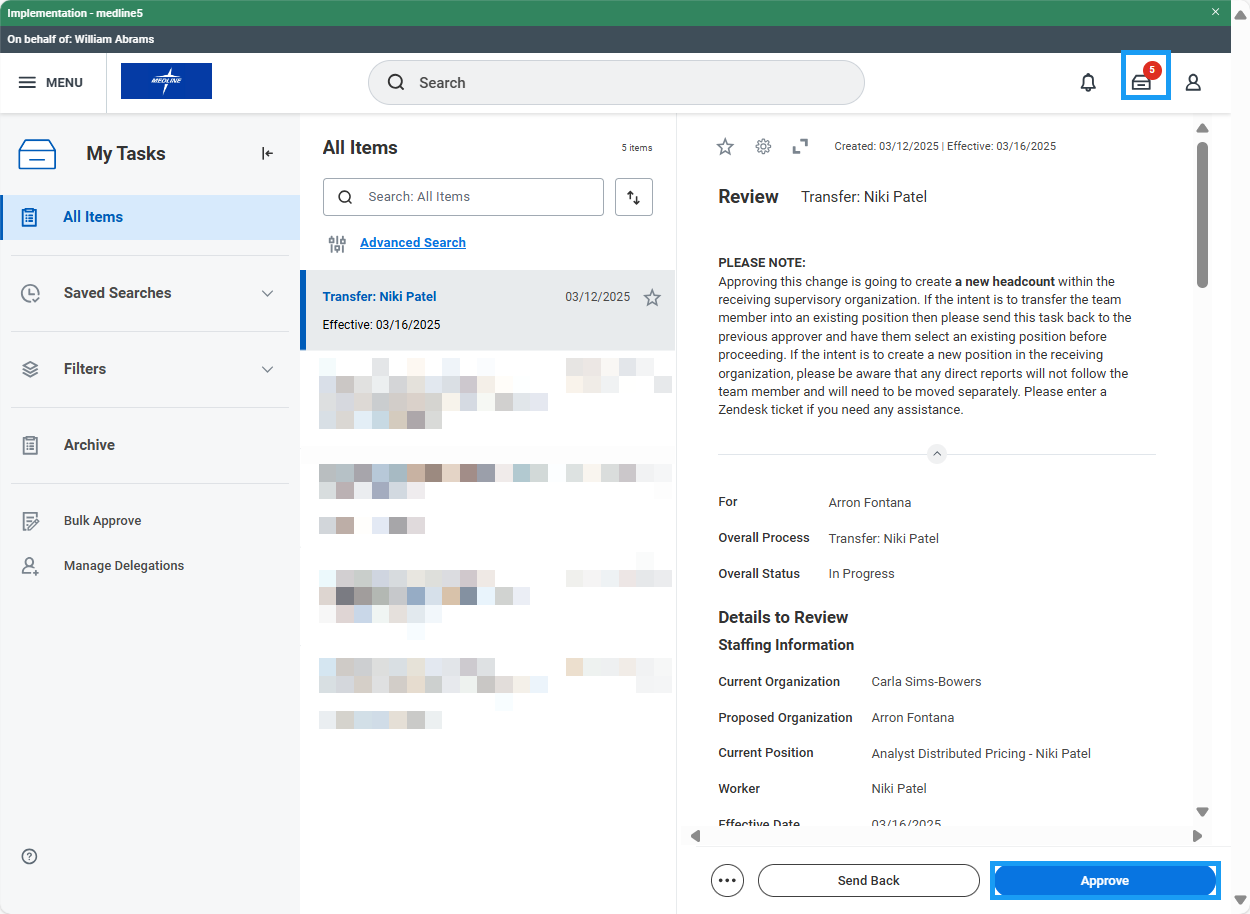Open the Advanced Search link

tap(412, 242)
